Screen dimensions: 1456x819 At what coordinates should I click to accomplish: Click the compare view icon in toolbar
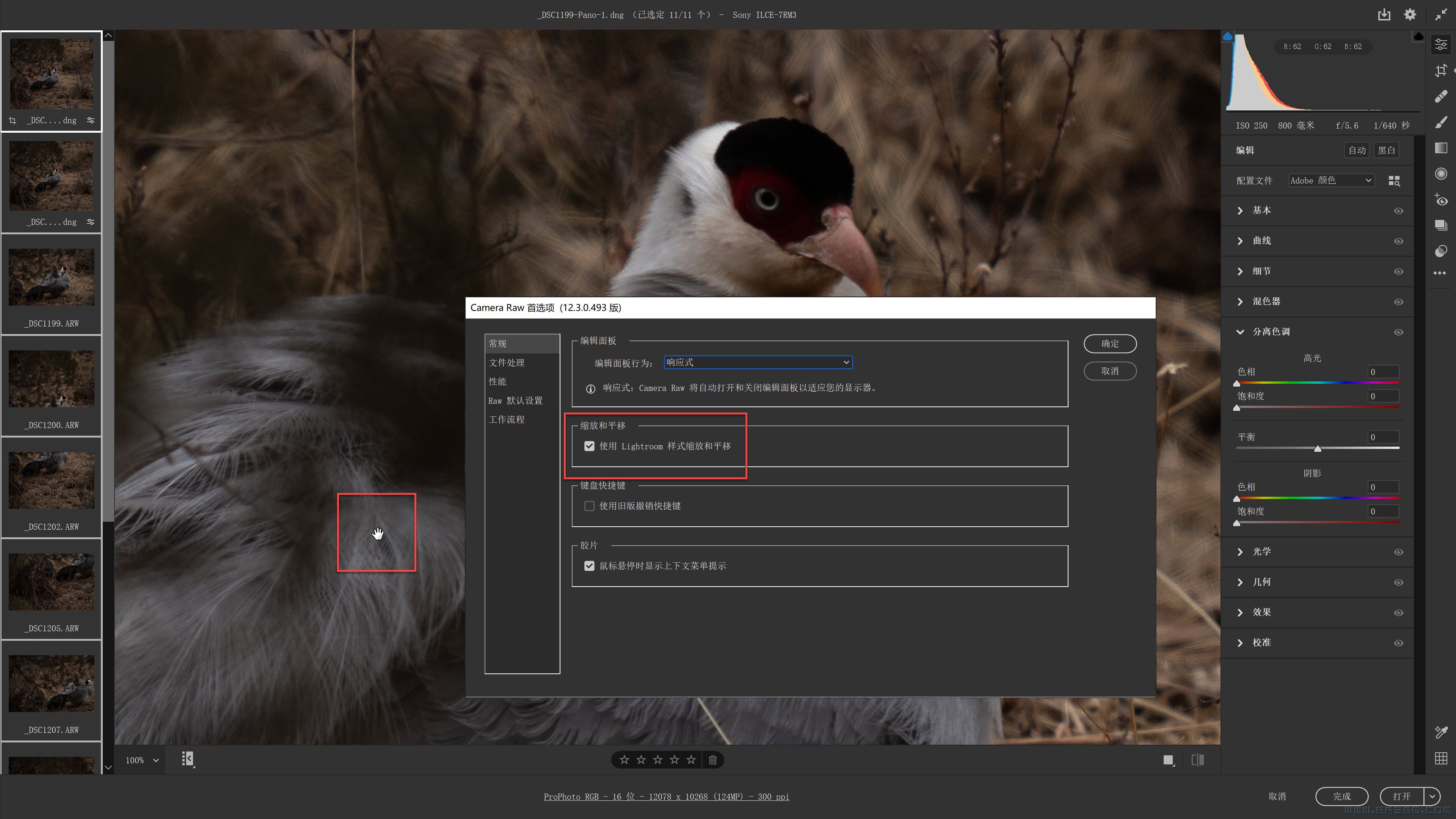(1197, 759)
